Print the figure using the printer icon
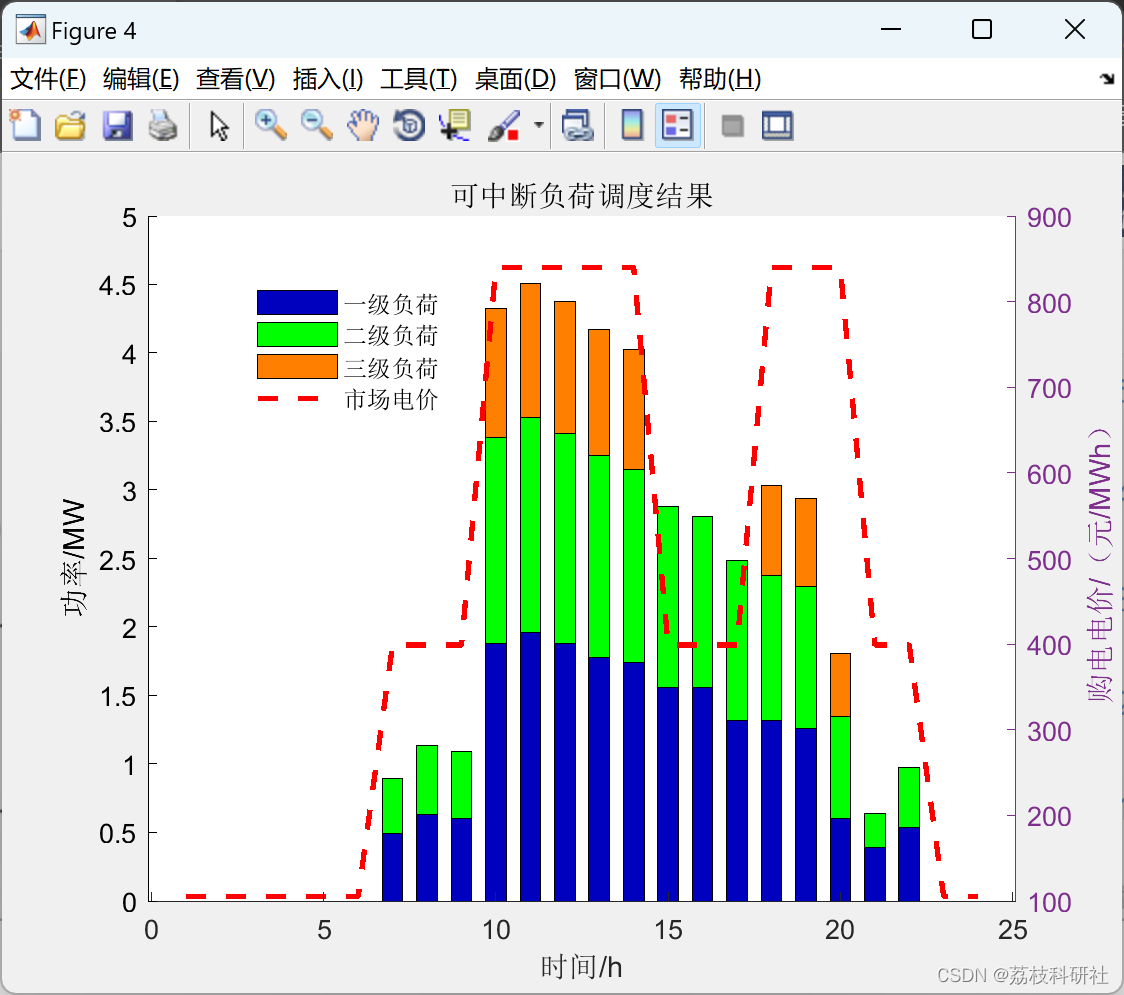The width and height of the screenshot is (1124, 995). click(163, 125)
